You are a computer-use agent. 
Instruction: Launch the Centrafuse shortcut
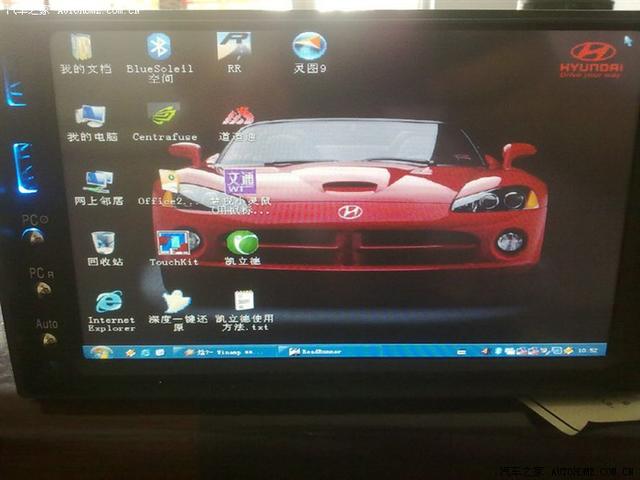(164, 114)
